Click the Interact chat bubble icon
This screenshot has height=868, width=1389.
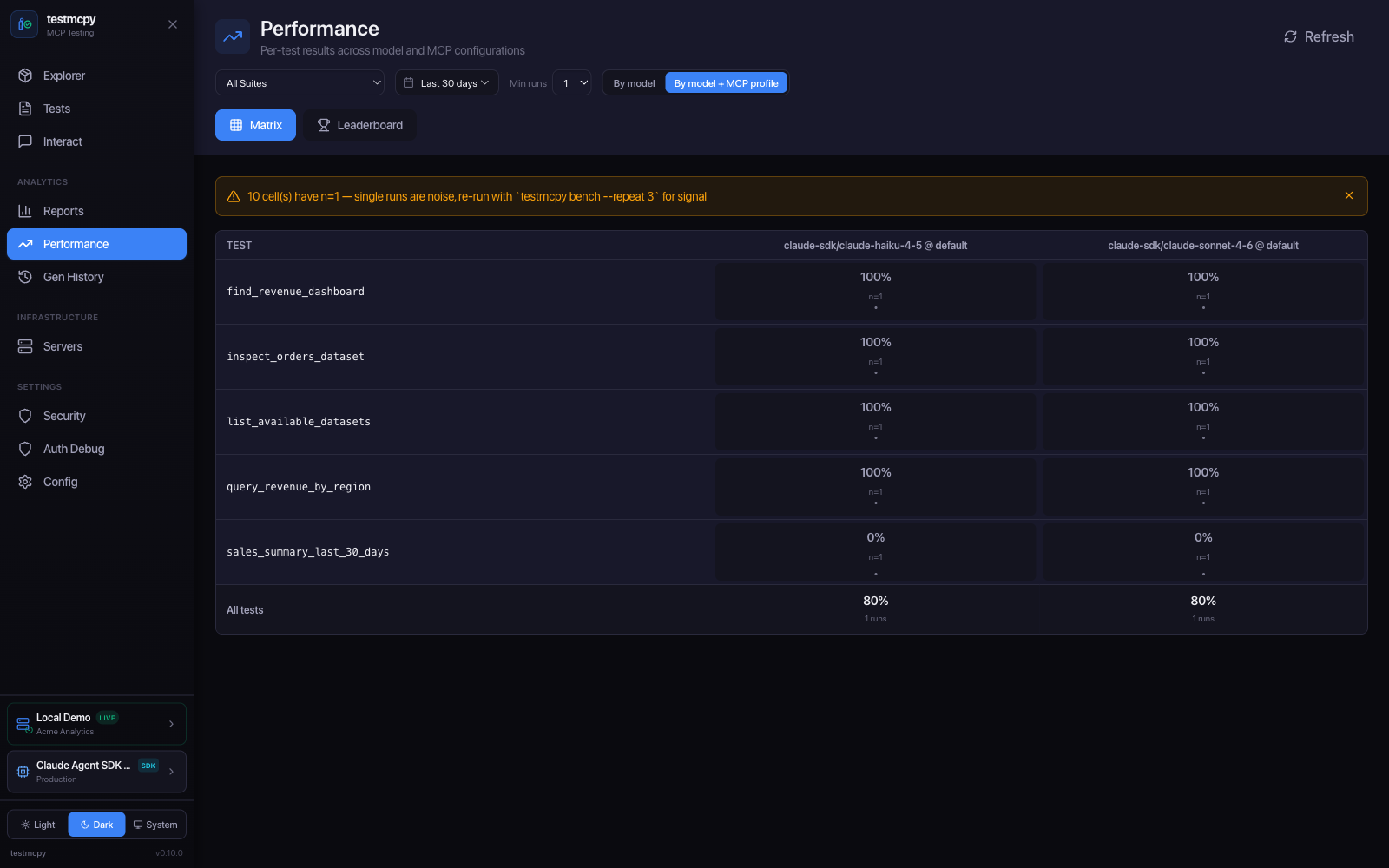[25, 141]
